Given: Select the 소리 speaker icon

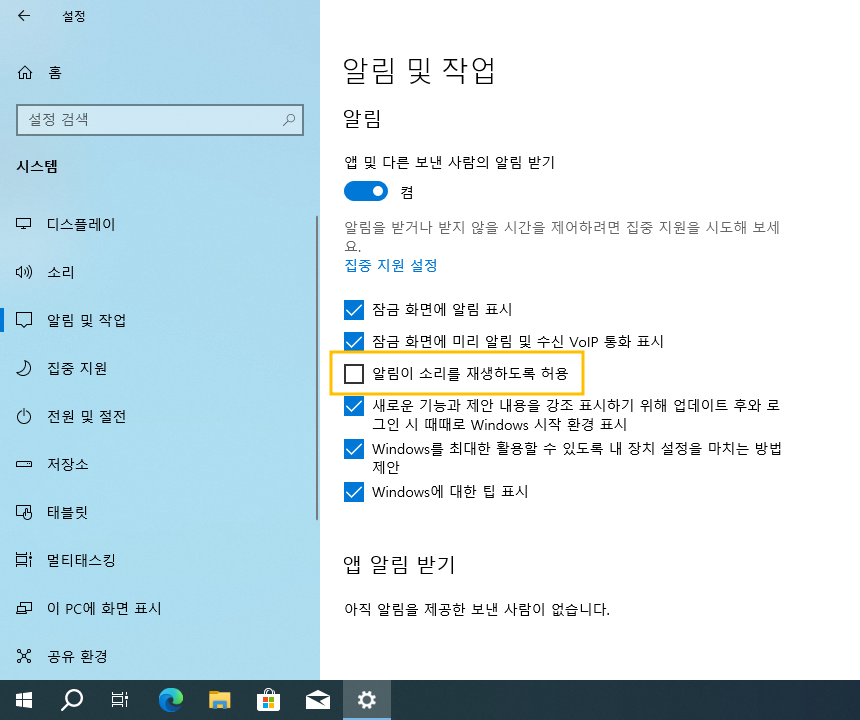Looking at the screenshot, I should pos(24,272).
